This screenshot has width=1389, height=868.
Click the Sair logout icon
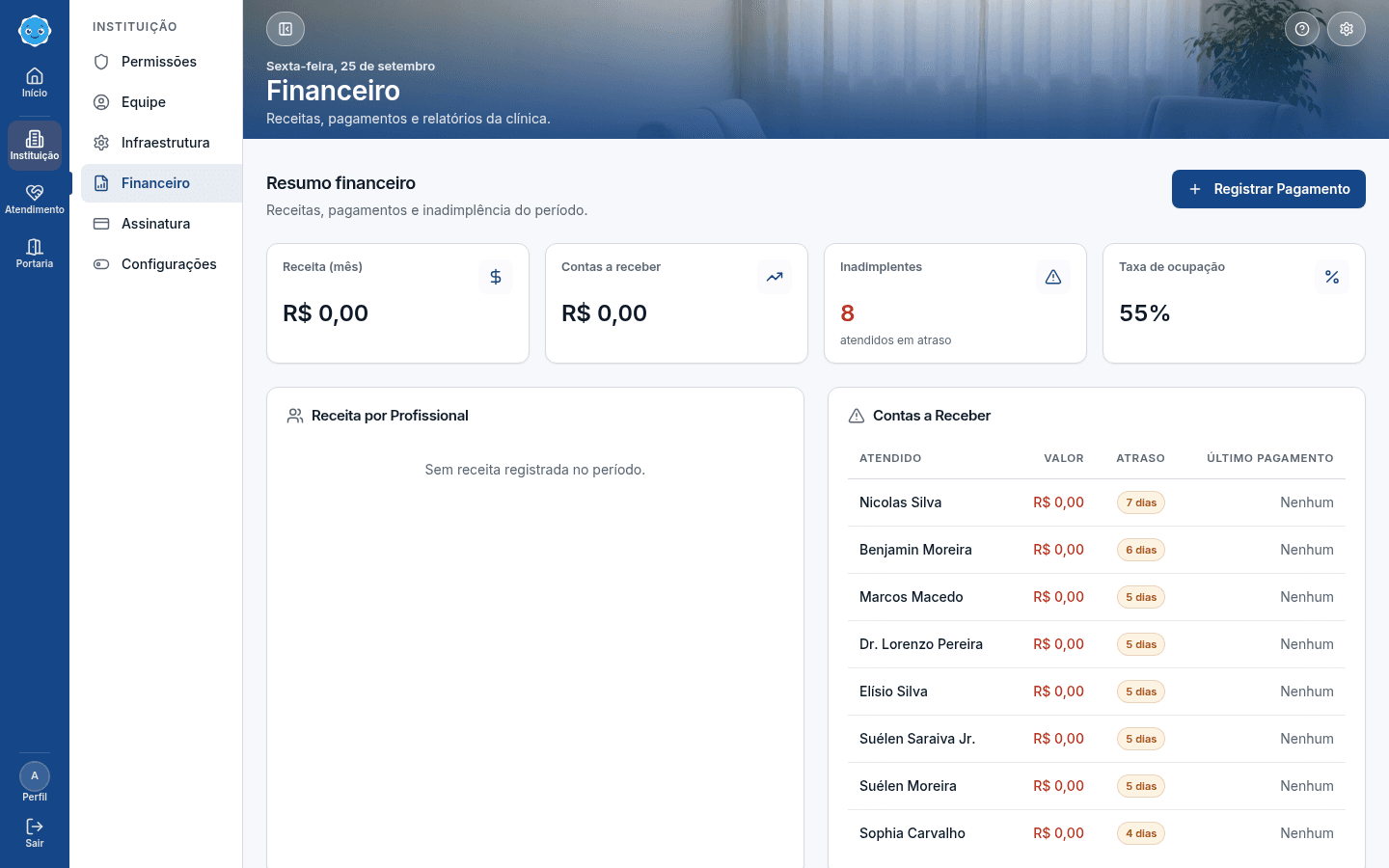35,827
